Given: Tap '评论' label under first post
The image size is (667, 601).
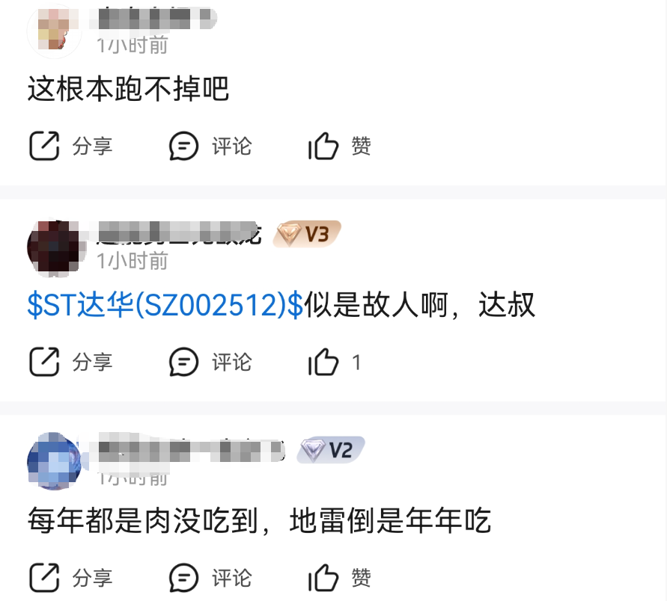Looking at the screenshot, I should pyautogui.click(x=232, y=146).
